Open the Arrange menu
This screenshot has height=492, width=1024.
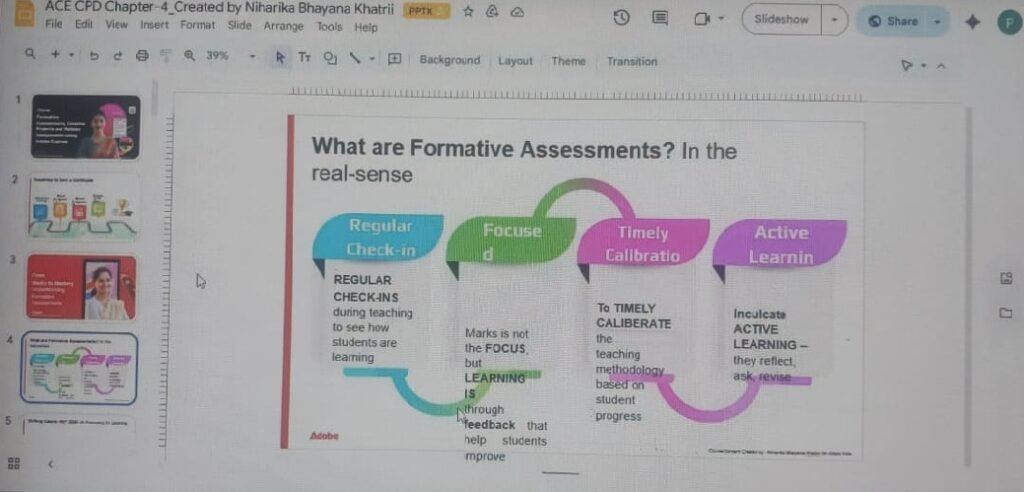coord(285,26)
